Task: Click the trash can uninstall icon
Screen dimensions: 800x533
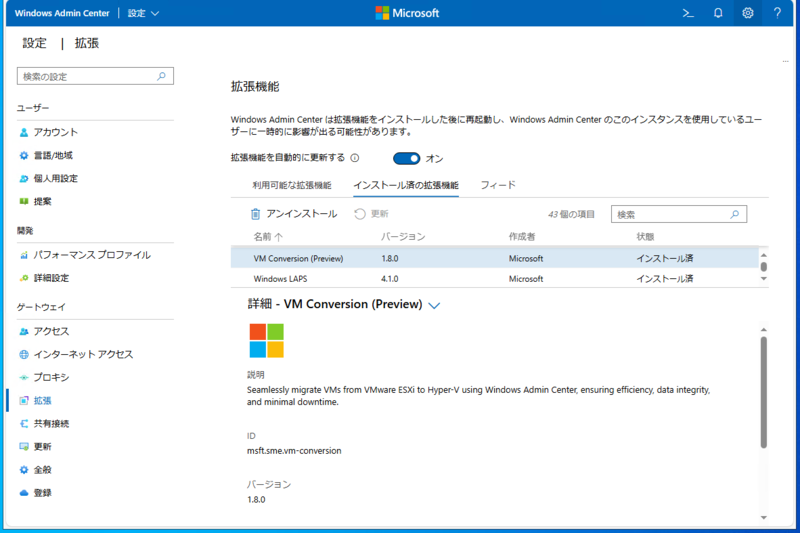Action: tap(255, 214)
